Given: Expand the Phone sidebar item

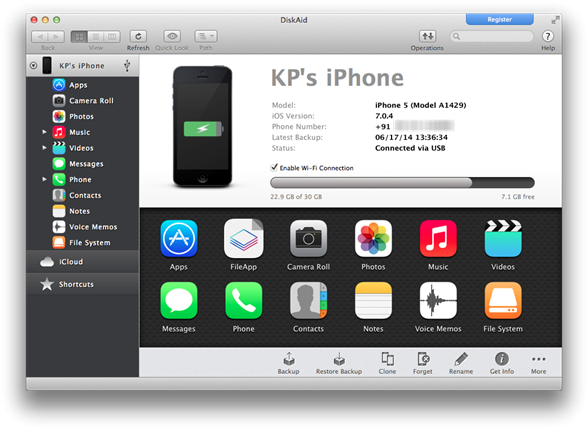Looking at the screenshot, I should (44, 179).
